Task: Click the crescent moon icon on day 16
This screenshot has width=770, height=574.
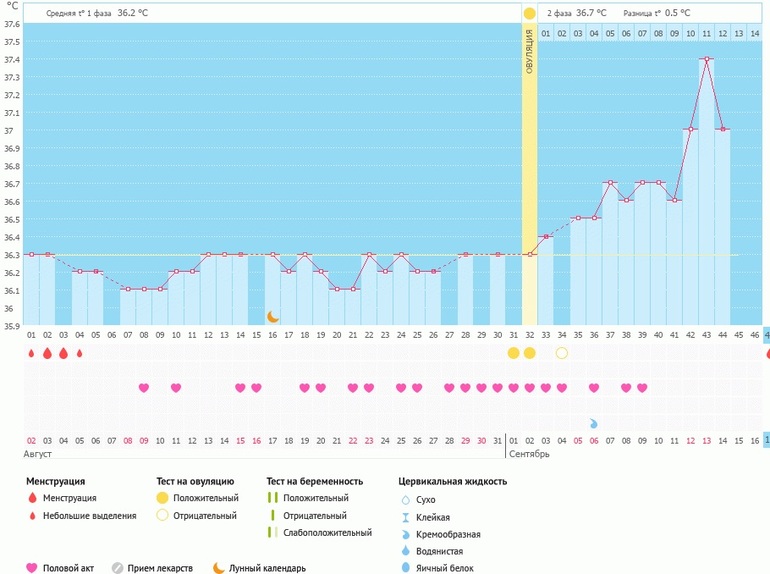Action: click(x=272, y=316)
